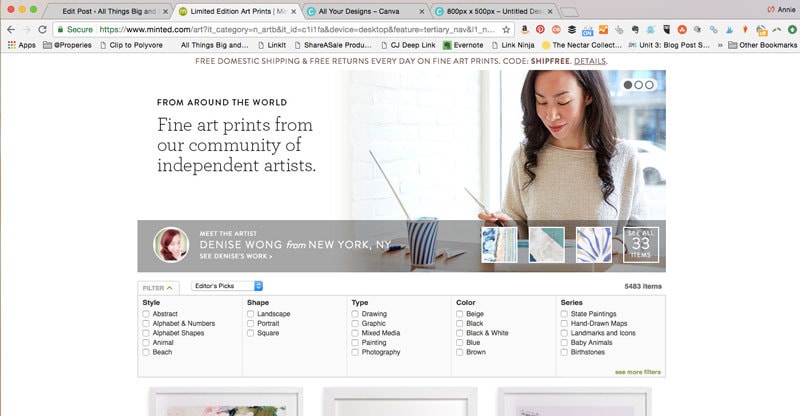The width and height of the screenshot is (800, 416).
Task: Open the DETAILS link in the shipping banner
Action: coord(590,61)
